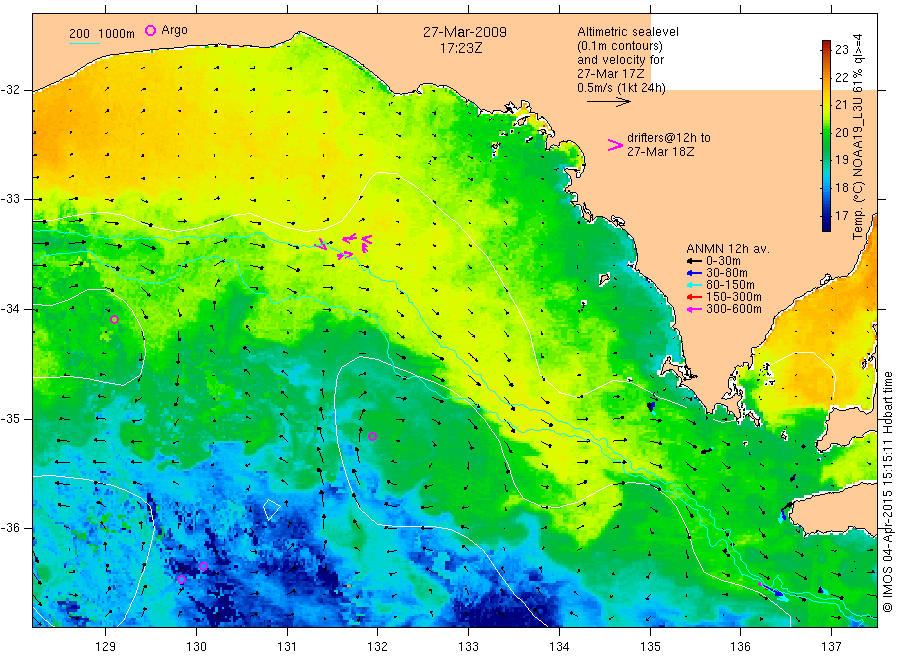Click the '(0.1m contours)' text
This screenshot has width=900, height=660.
(620, 46)
